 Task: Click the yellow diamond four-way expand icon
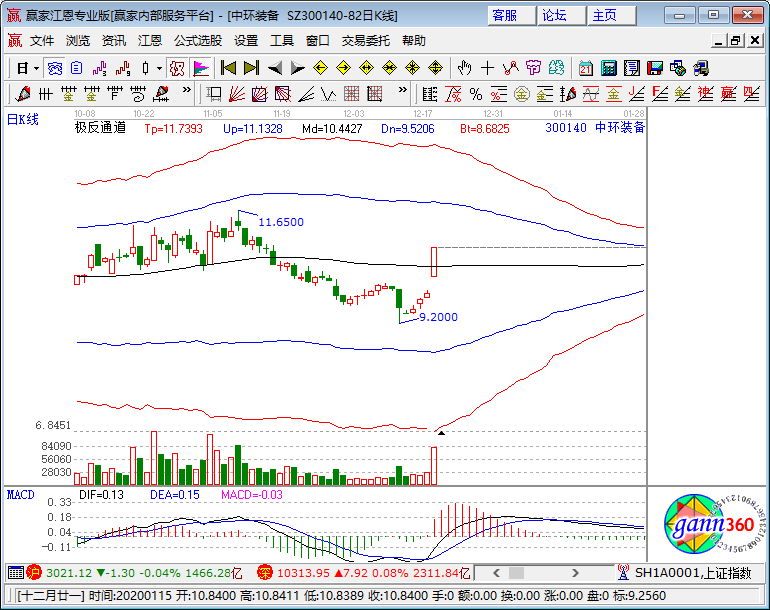(x=435, y=68)
